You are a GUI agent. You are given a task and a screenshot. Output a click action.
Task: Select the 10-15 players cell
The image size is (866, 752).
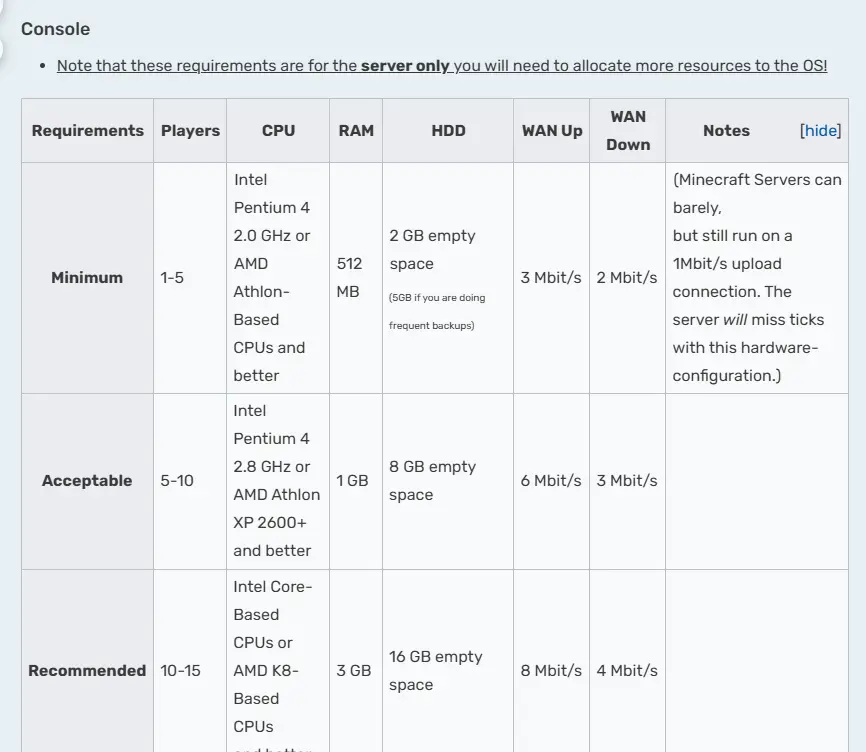tap(190, 670)
